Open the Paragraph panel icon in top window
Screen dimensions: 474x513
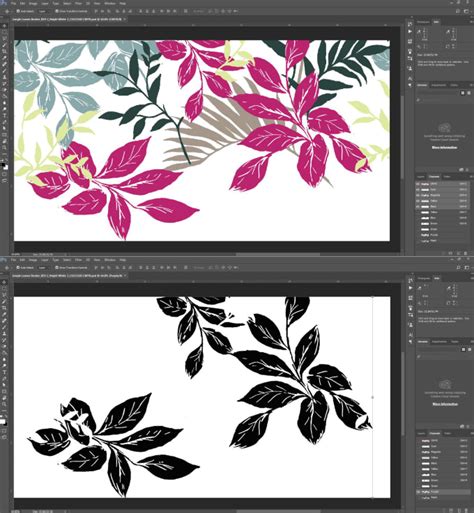click(410, 85)
